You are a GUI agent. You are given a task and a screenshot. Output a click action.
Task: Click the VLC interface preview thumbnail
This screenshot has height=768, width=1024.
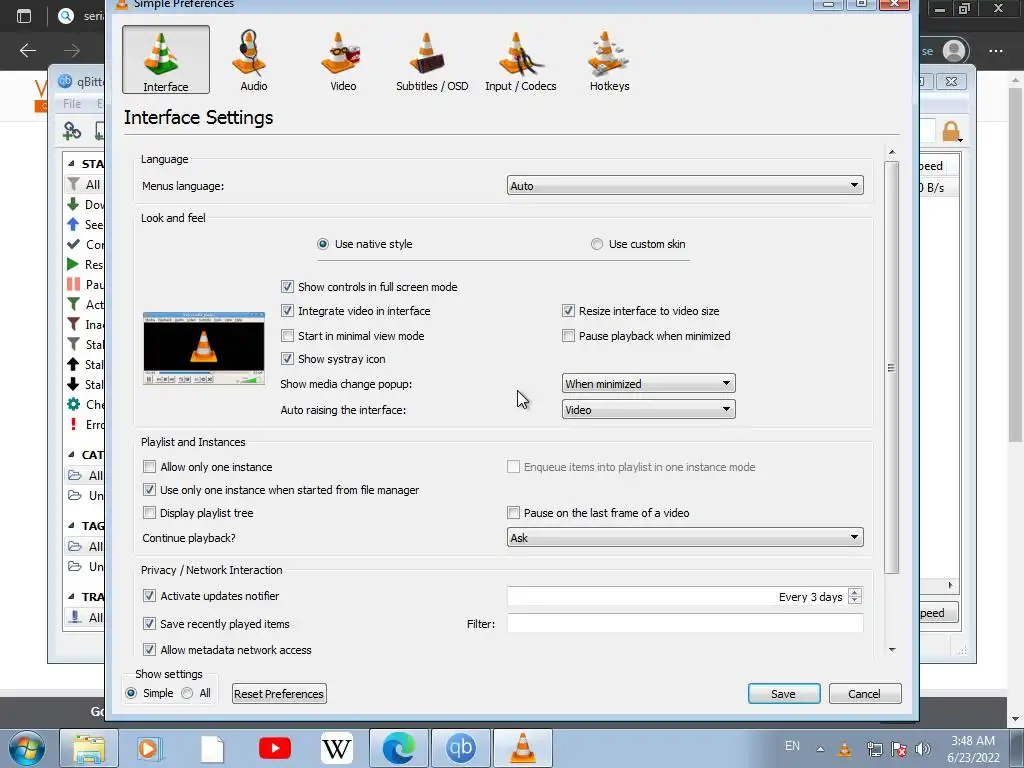(204, 348)
